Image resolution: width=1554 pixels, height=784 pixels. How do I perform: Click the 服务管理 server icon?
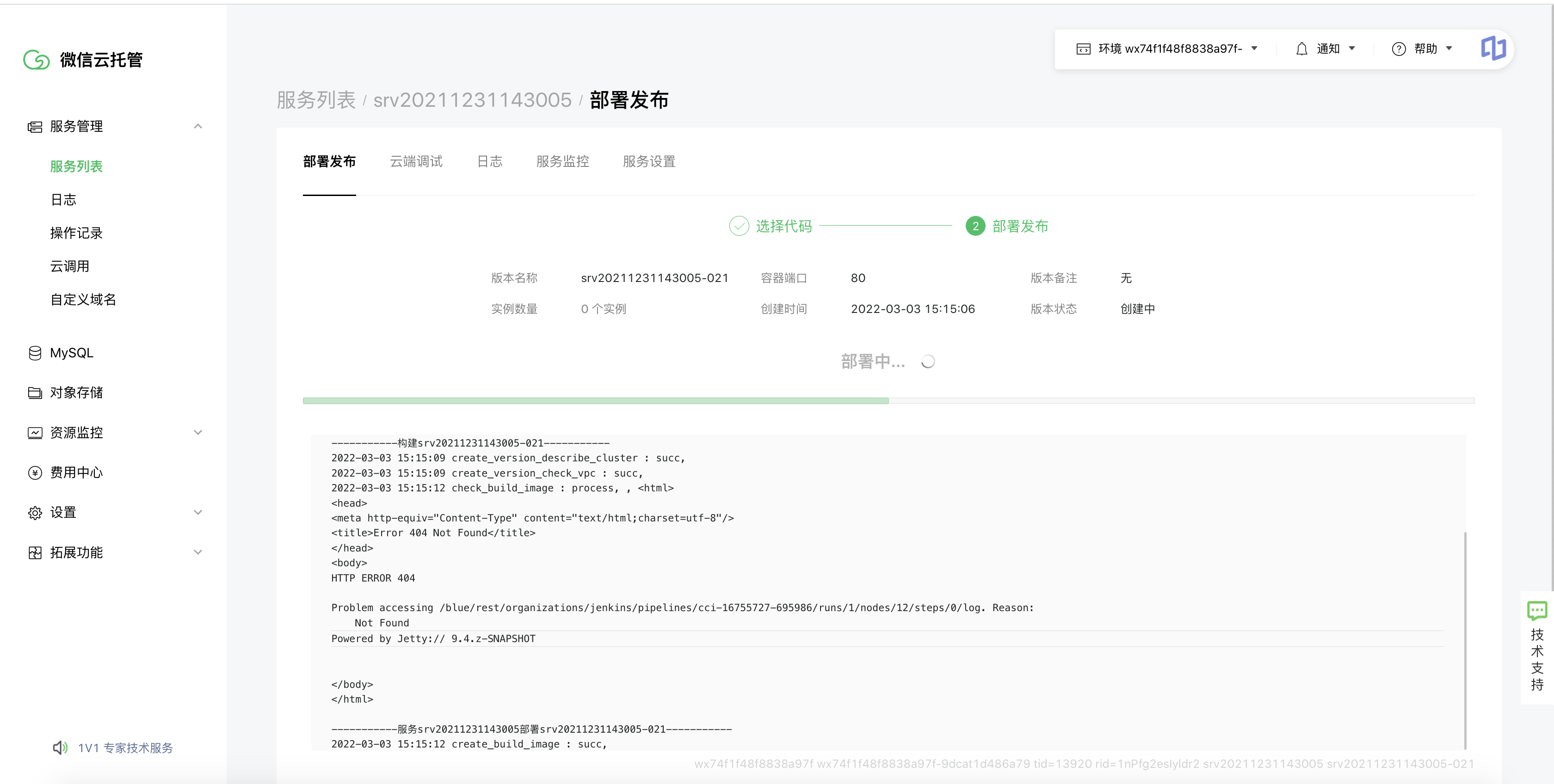click(x=35, y=127)
